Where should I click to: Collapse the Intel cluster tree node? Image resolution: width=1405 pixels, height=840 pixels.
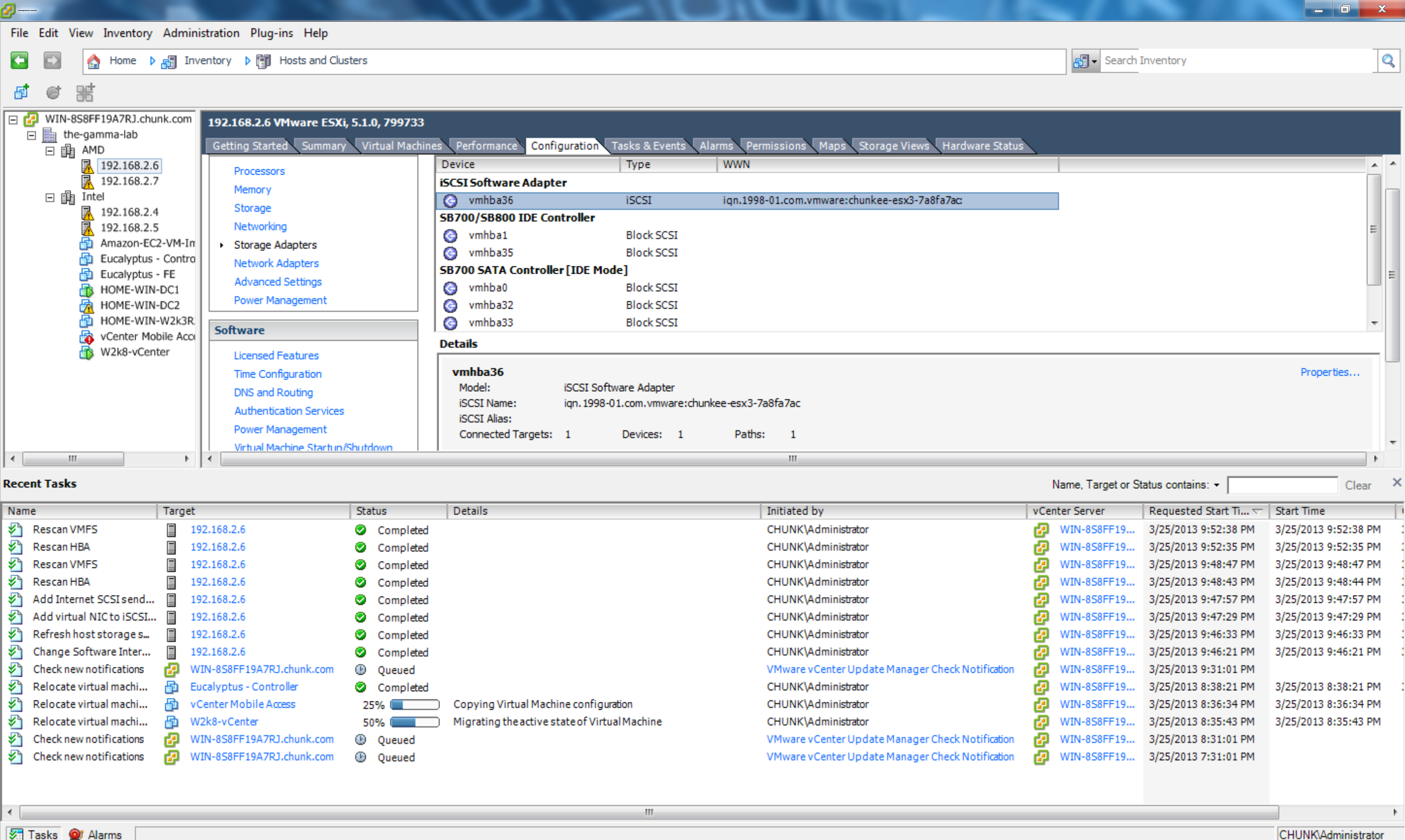click(x=50, y=197)
